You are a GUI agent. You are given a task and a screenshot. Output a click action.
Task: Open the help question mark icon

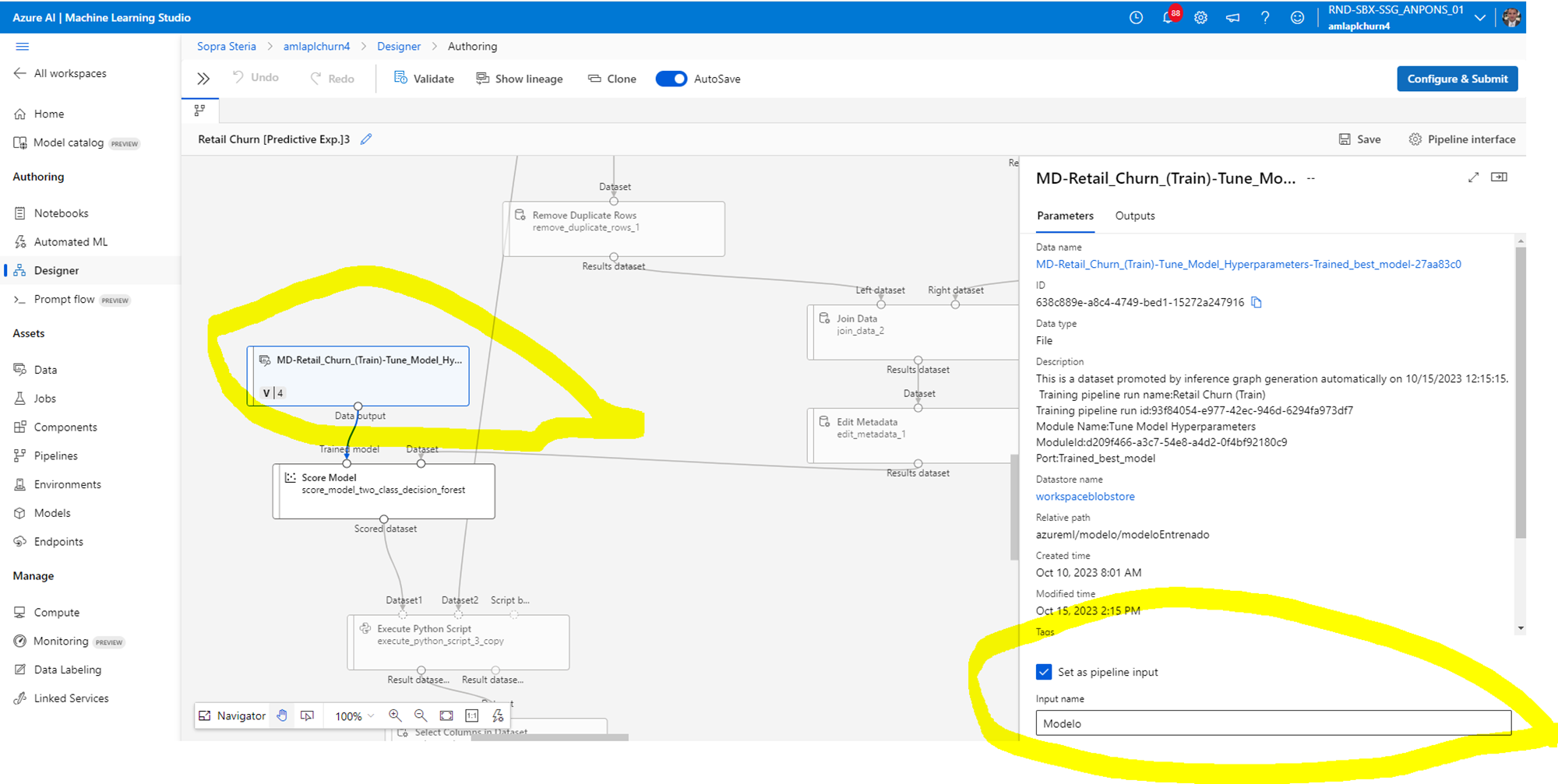tap(1265, 17)
